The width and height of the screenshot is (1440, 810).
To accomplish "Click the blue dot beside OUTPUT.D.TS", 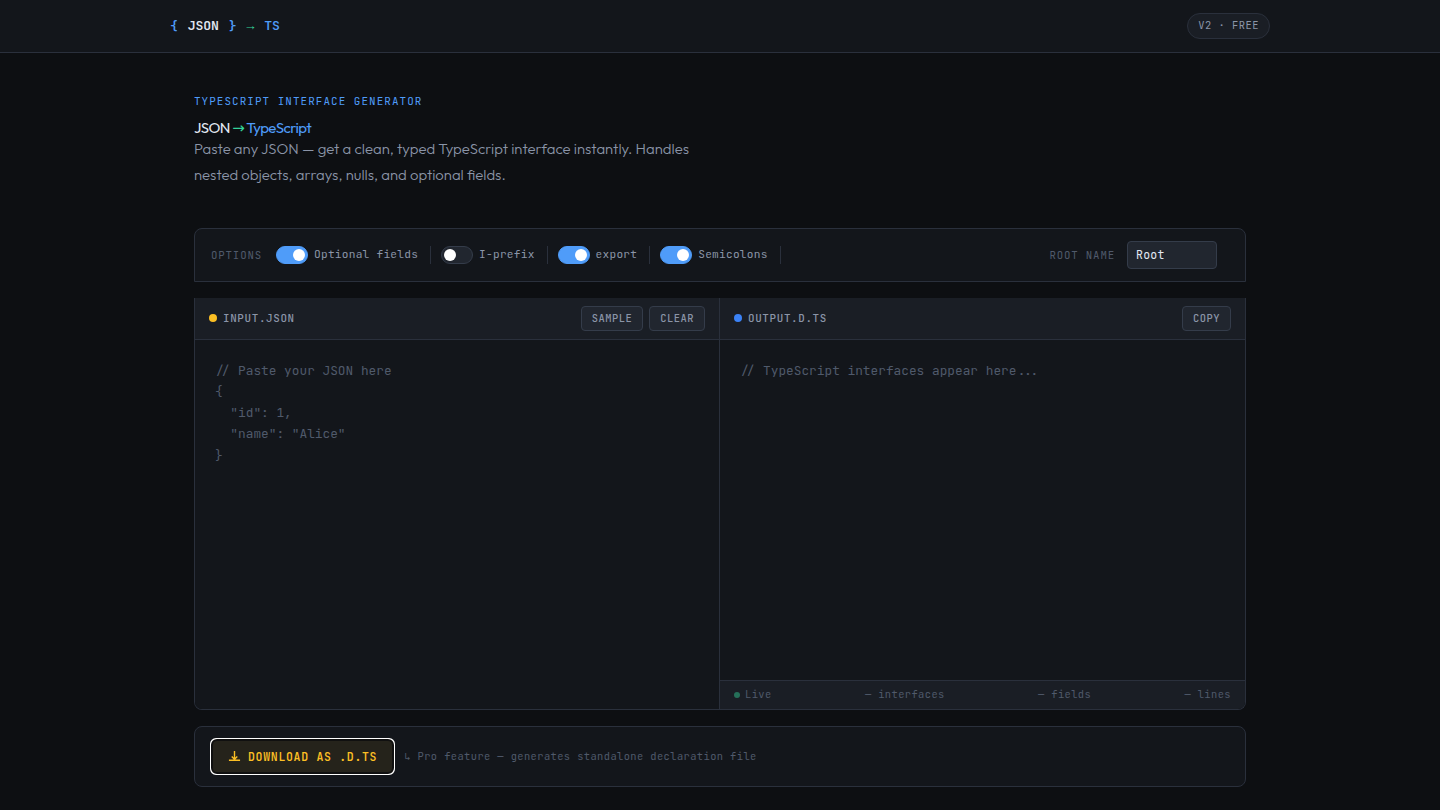I will pos(738,317).
